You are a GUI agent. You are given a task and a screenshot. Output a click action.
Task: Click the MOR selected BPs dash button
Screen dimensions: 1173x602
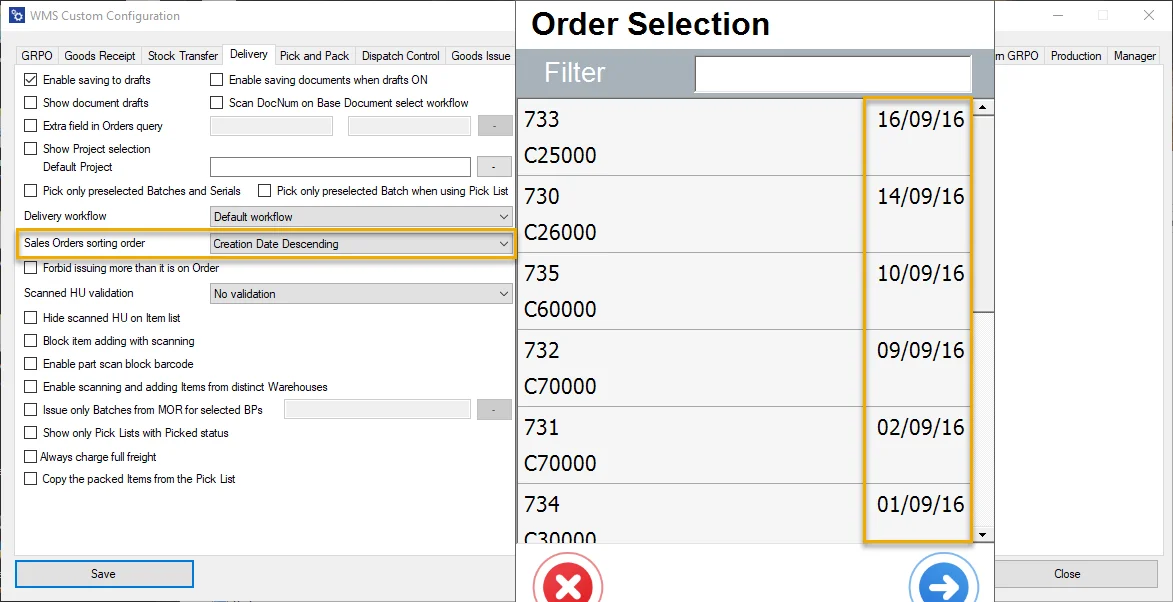pyautogui.click(x=495, y=410)
